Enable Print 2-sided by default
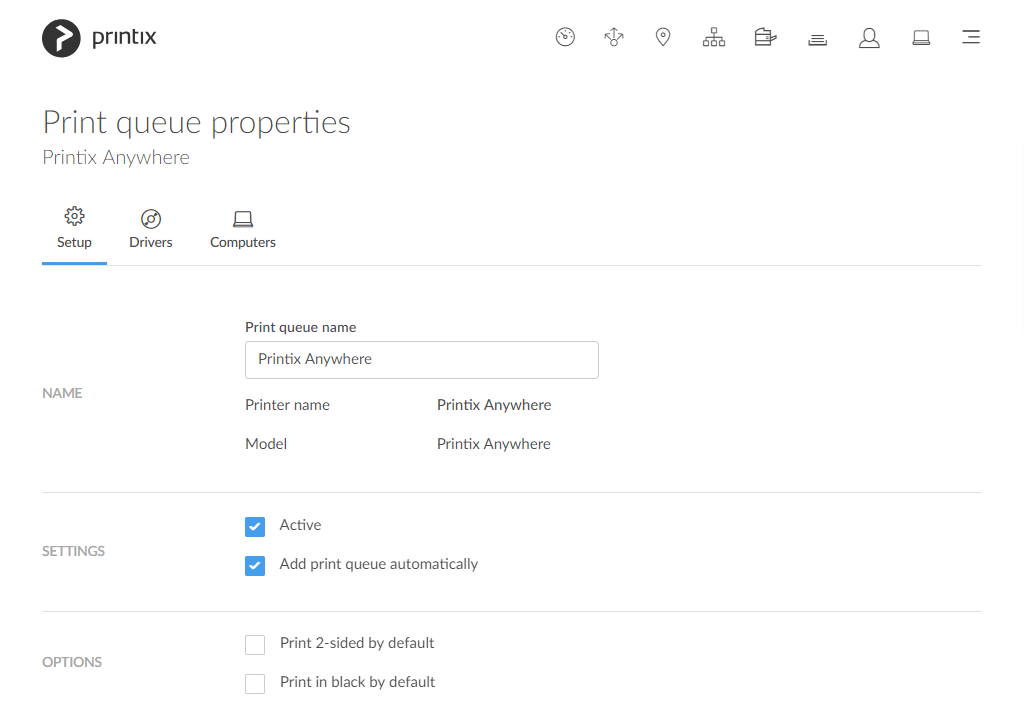This screenshot has width=1024, height=718. (255, 645)
